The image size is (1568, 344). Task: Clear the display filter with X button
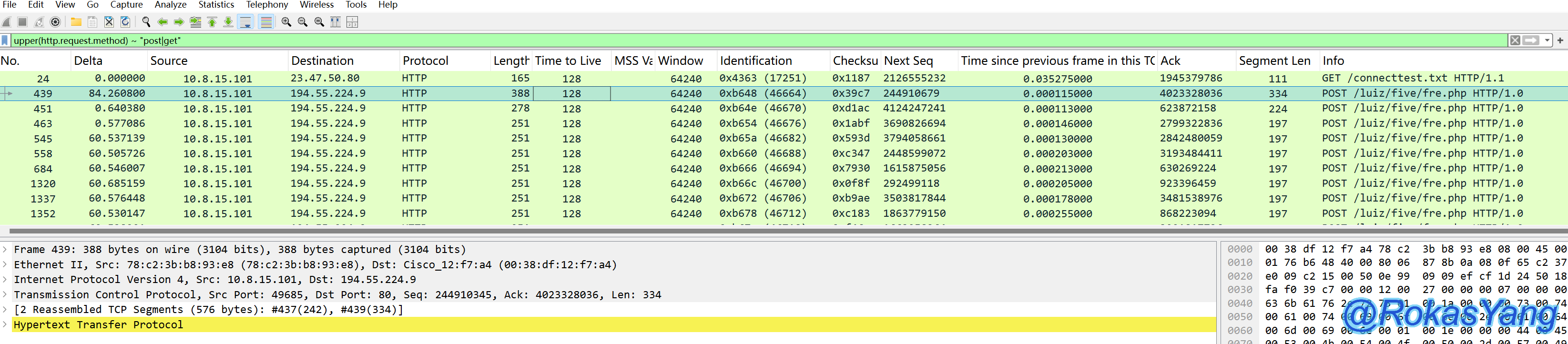[1515, 41]
